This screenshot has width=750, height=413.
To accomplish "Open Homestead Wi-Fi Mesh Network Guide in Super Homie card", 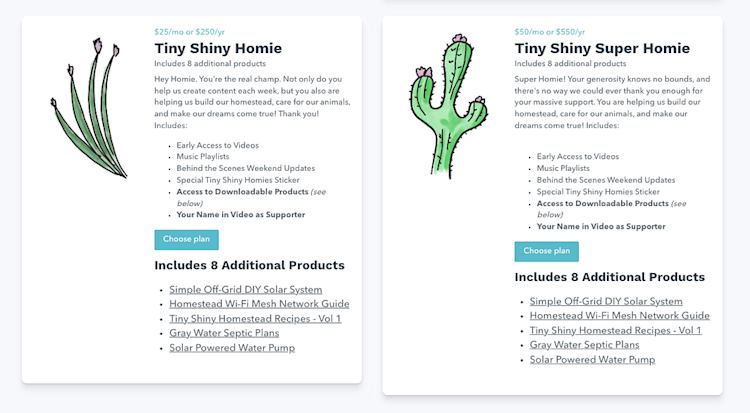I will coord(619,316).
